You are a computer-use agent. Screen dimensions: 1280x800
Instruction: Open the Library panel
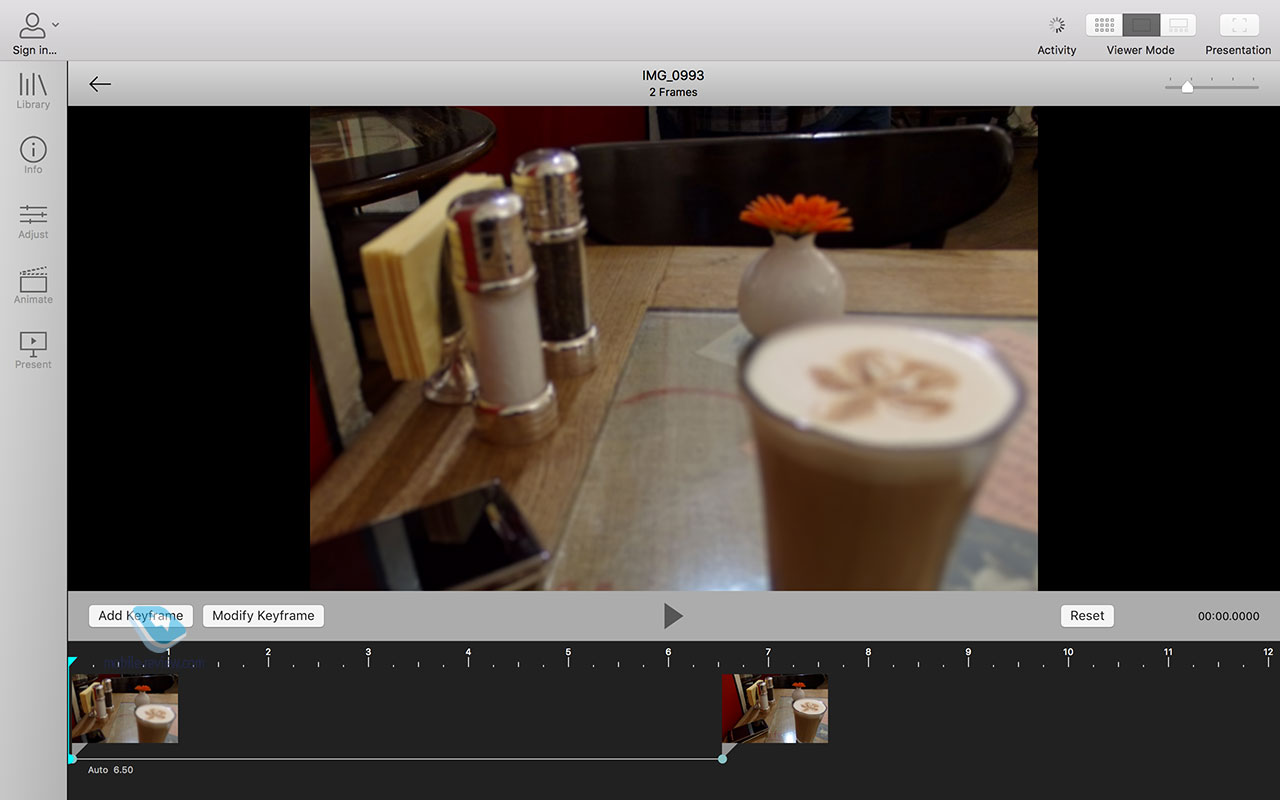[33, 90]
